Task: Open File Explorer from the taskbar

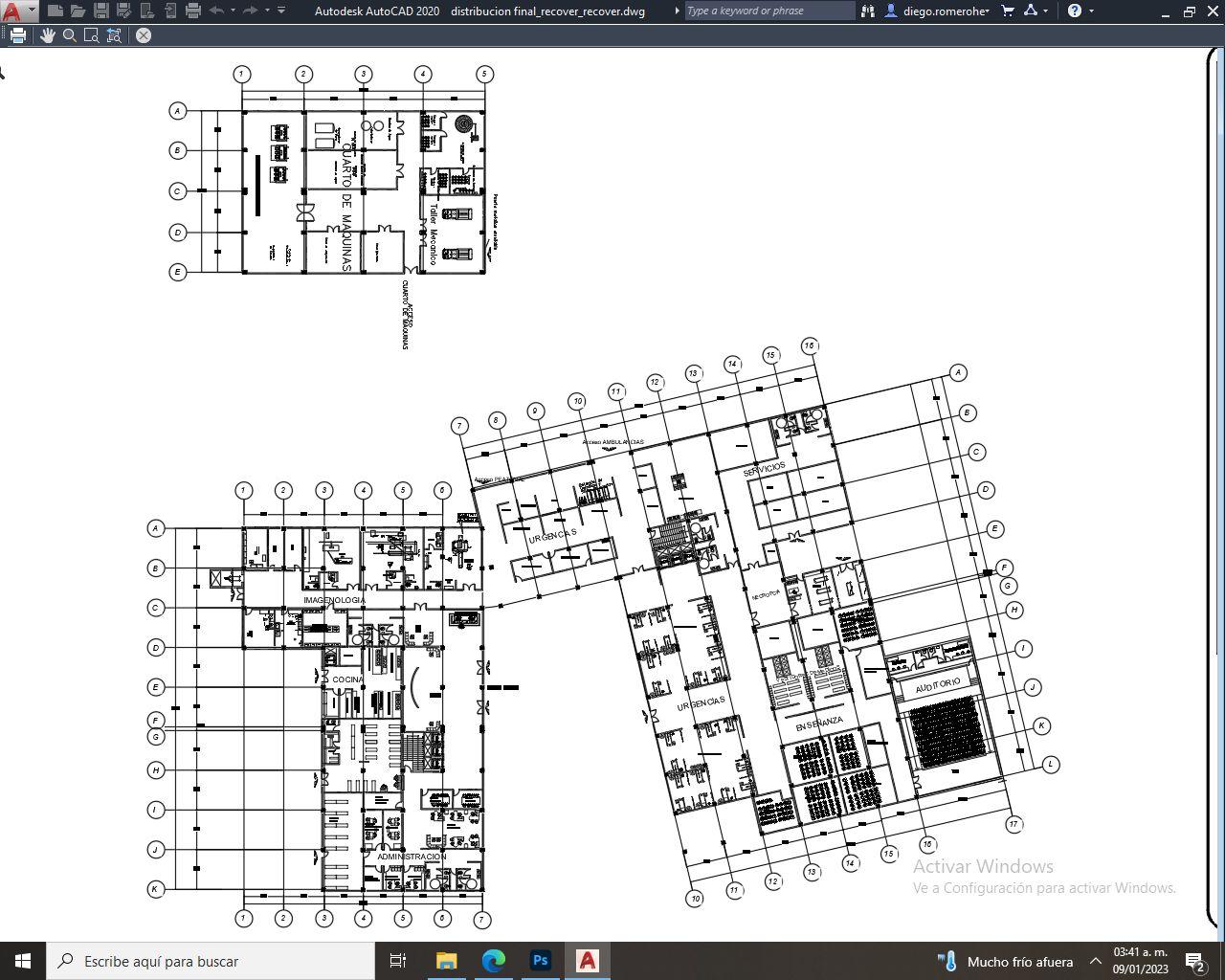Action: point(446,961)
